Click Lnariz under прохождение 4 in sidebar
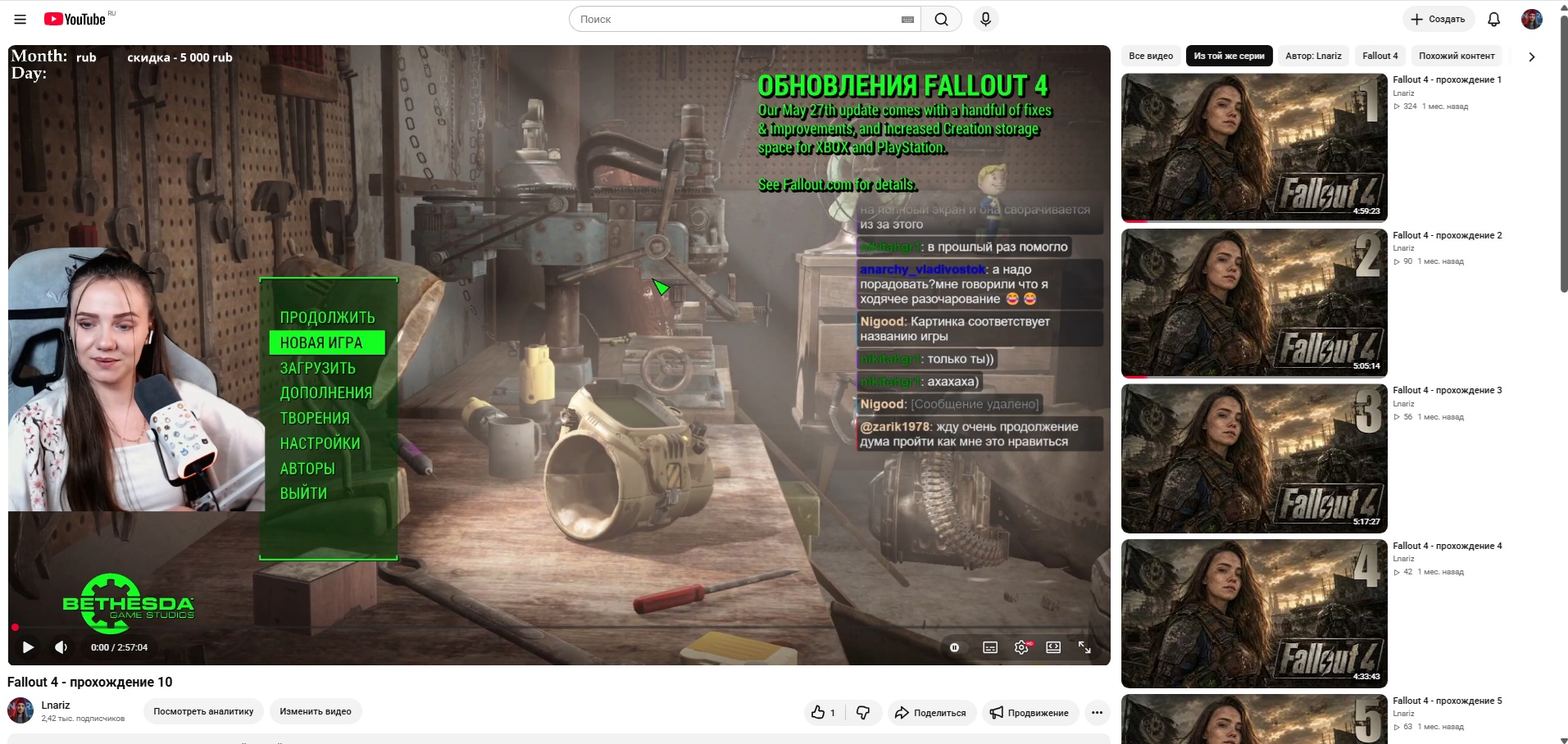1568x744 pixels. tap(1403, 559)
